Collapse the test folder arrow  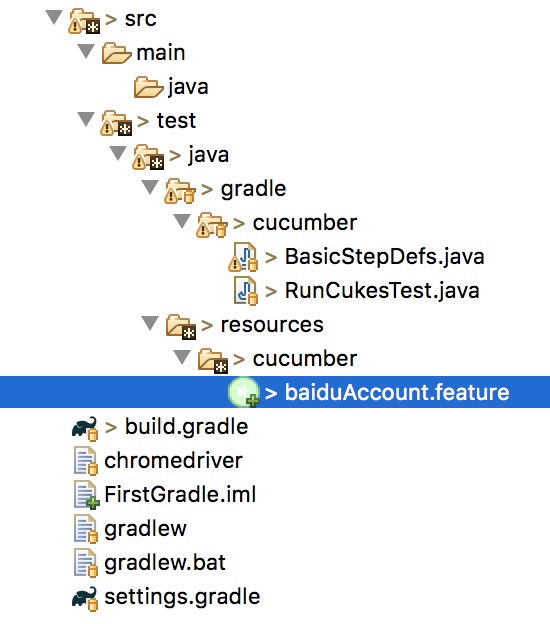(x=86, y=119)
